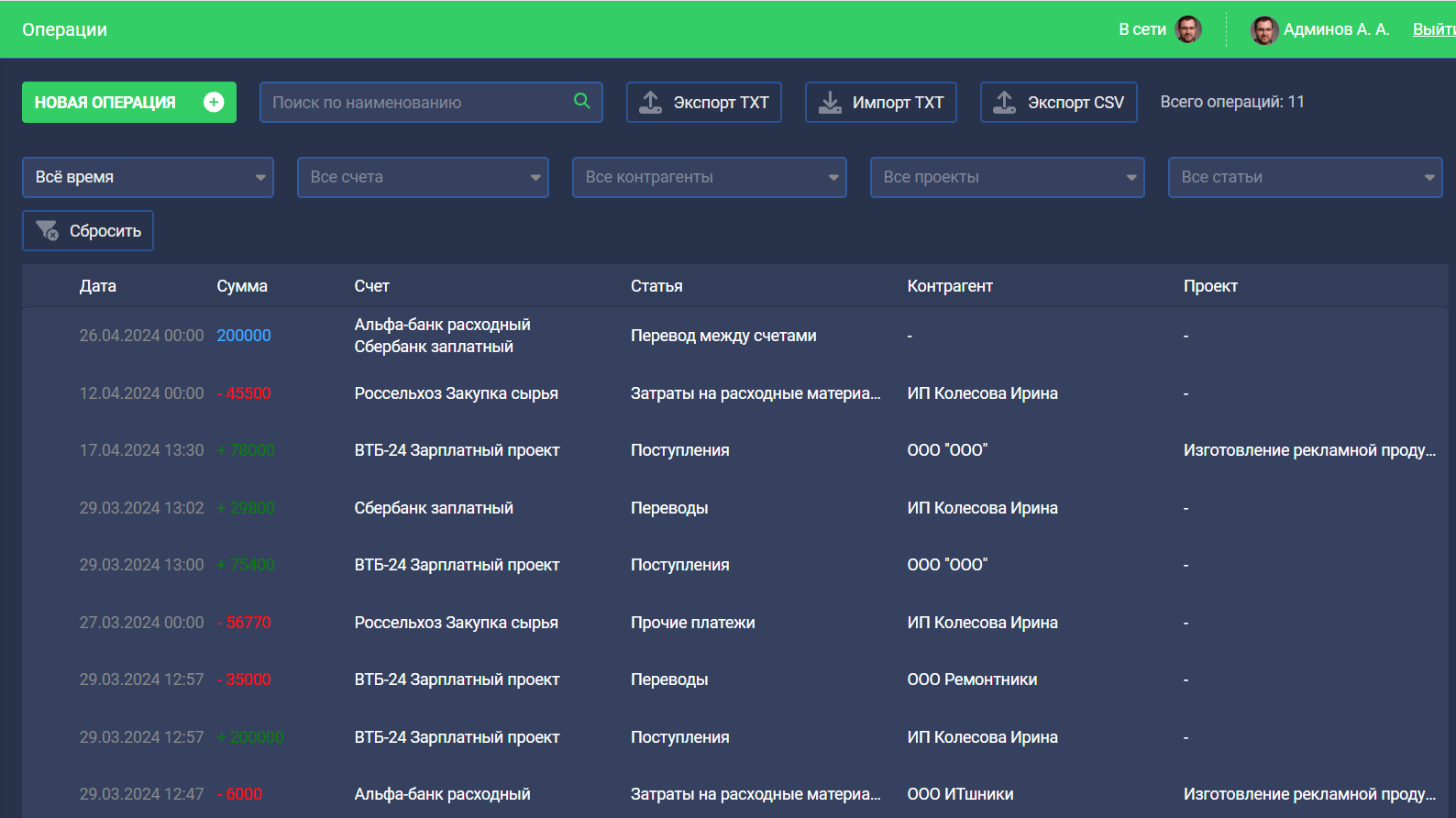Click Переводы article in ООО Ремонтники row
This screenshot has width=1456, height=818.
click(x=669, y=680)
